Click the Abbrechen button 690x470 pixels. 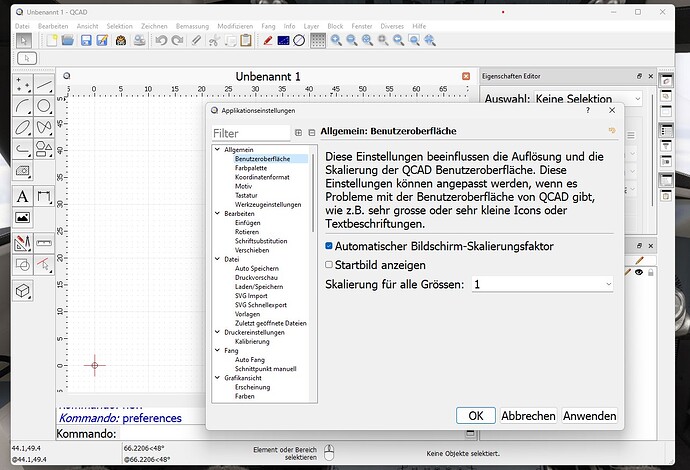tap(528, 415)
